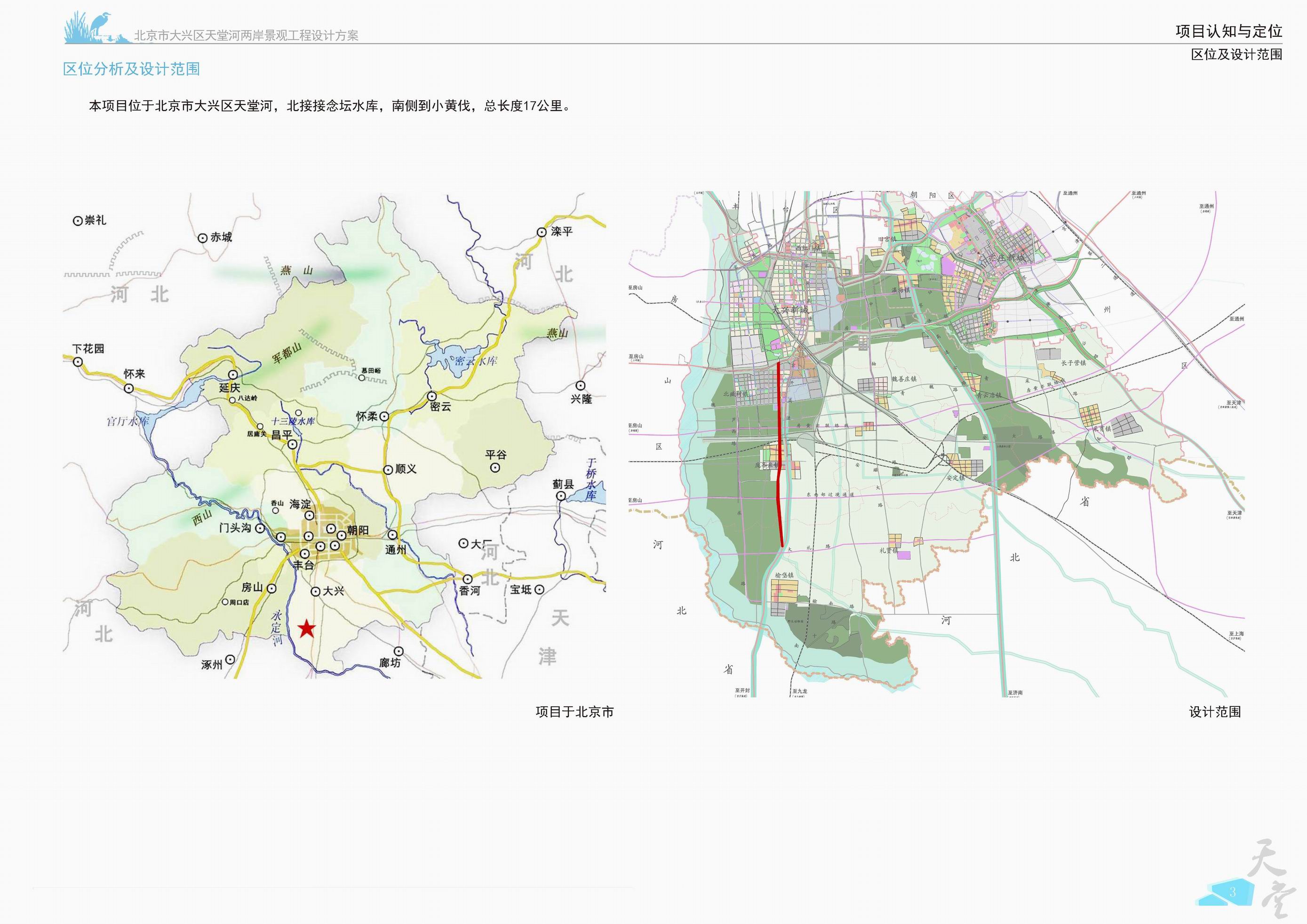Click the 涿州 city marker circle

pos(230,659)
